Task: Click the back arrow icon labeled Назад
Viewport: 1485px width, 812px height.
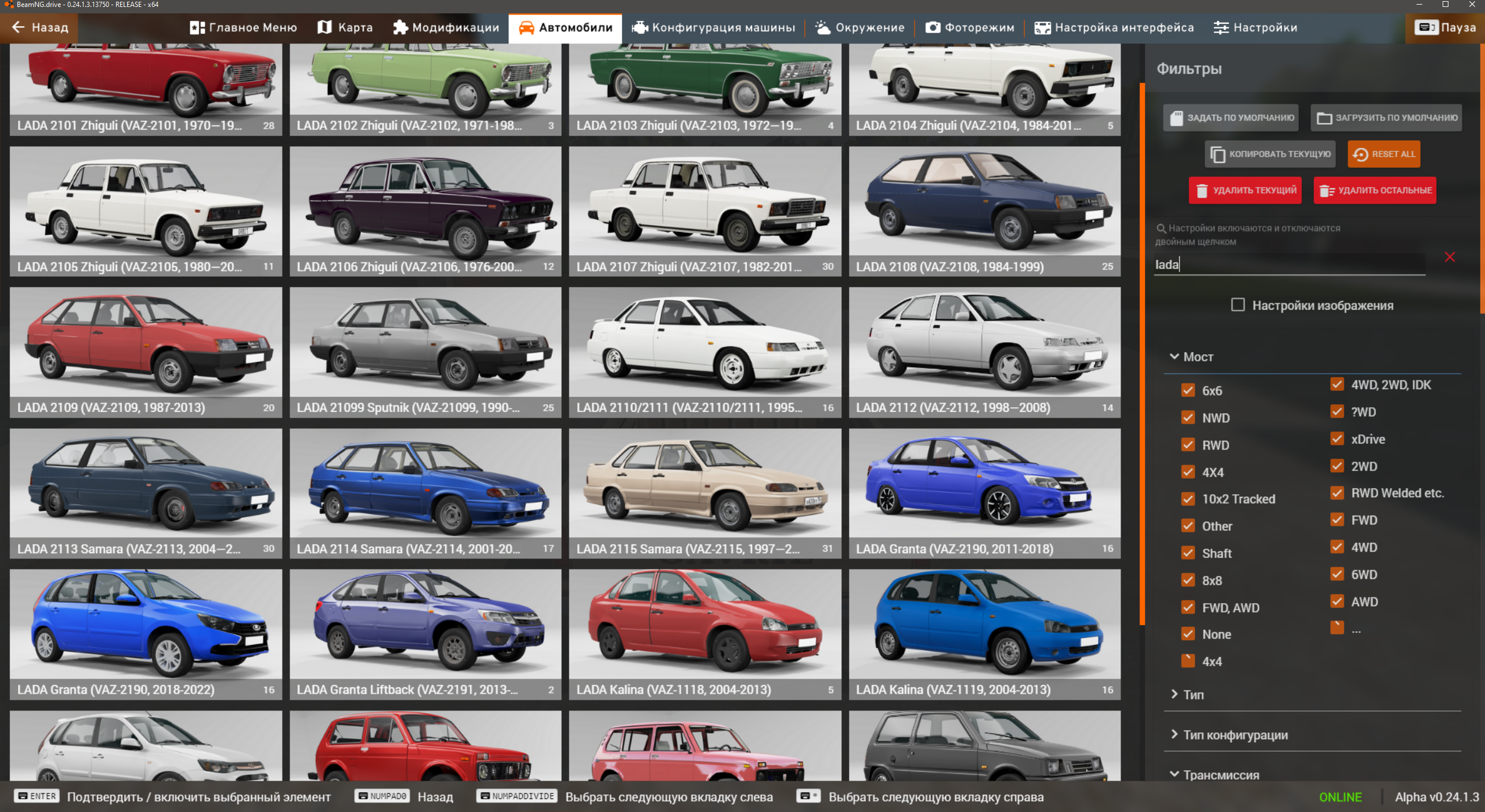Action: [x=18, y=27]
